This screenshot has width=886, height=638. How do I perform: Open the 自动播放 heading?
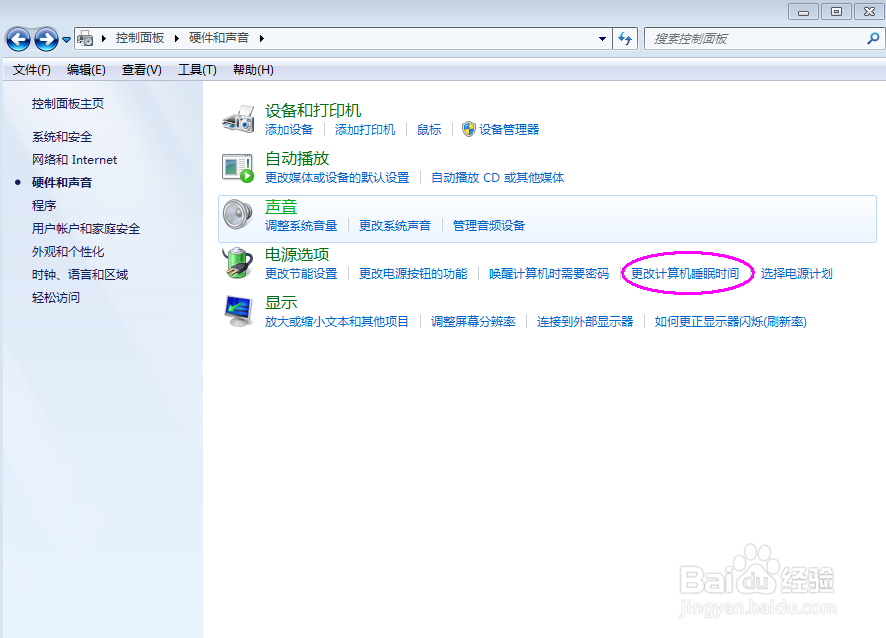tap(297, 159)
